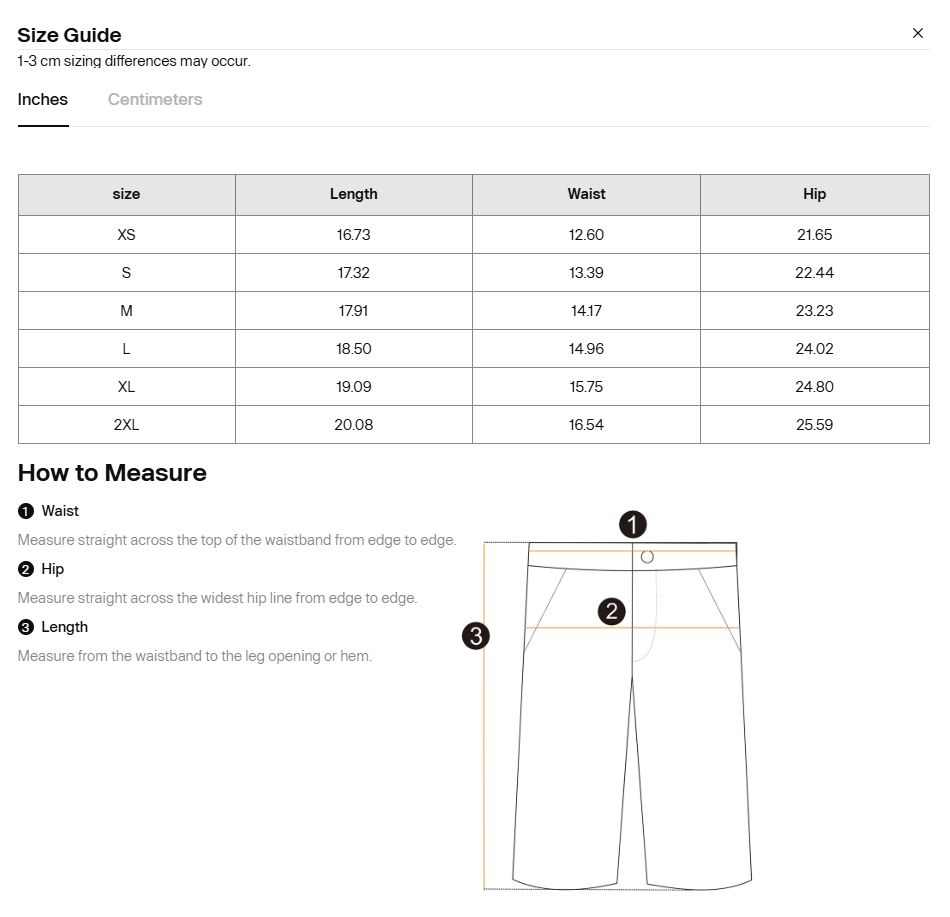Click the How to Measure heading

[112, 473]
